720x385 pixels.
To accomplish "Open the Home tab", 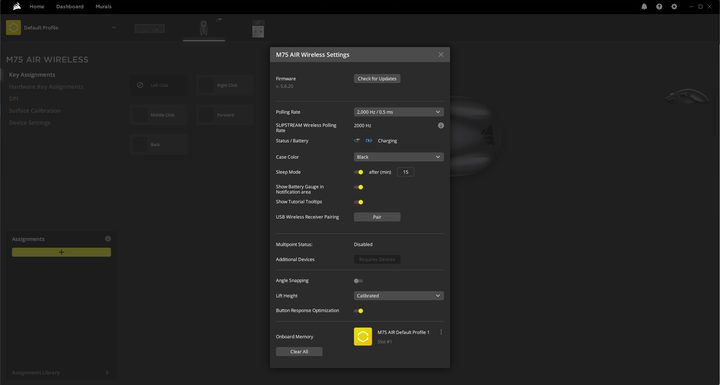I will [37, 6].
